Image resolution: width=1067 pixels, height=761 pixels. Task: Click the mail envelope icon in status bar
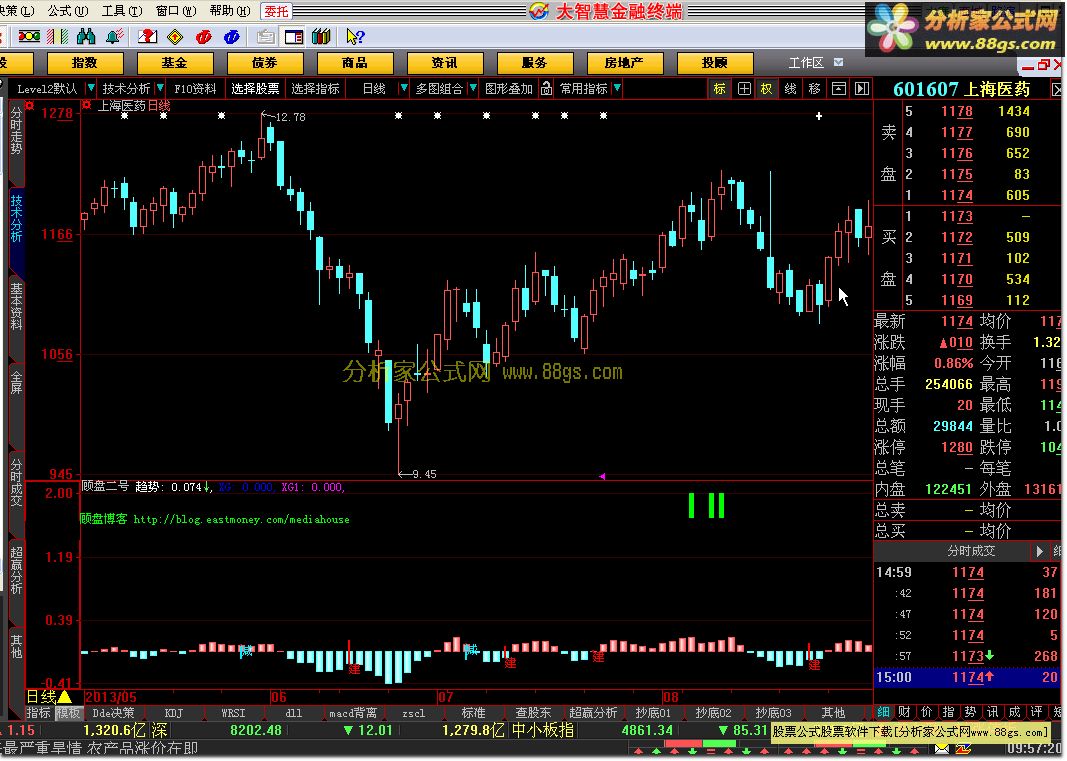[942, 749]
